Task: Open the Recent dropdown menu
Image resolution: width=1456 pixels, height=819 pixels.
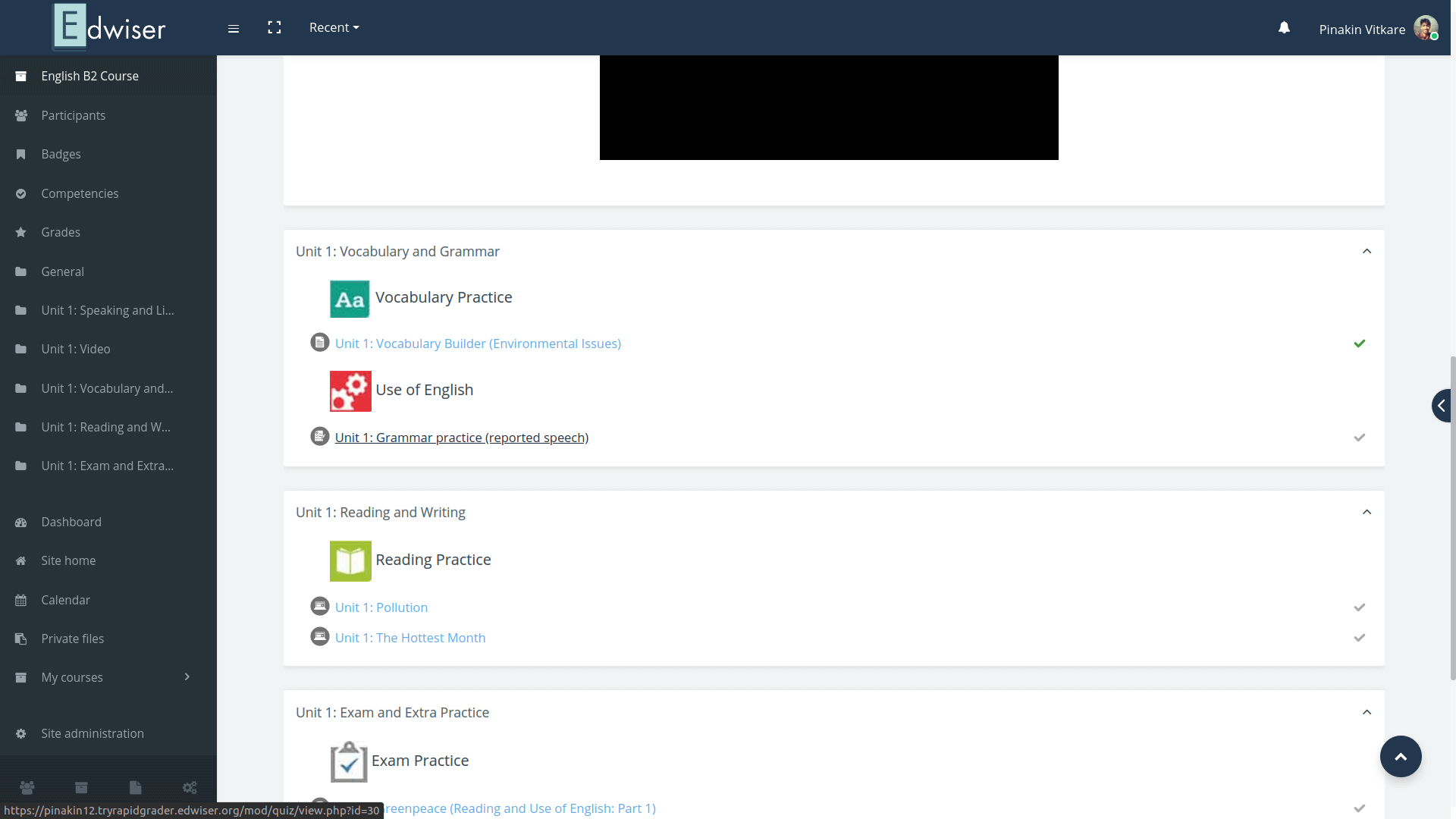Action: [x=334, y=27]
